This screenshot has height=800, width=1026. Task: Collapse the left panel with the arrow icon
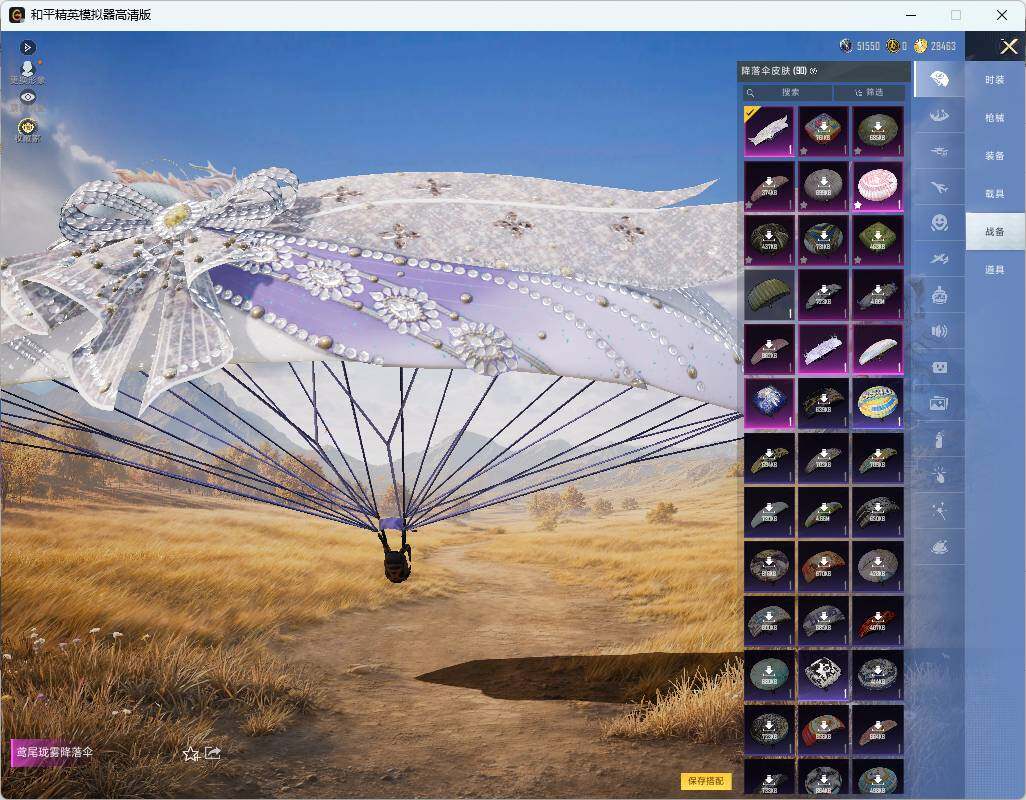(27, 47)
